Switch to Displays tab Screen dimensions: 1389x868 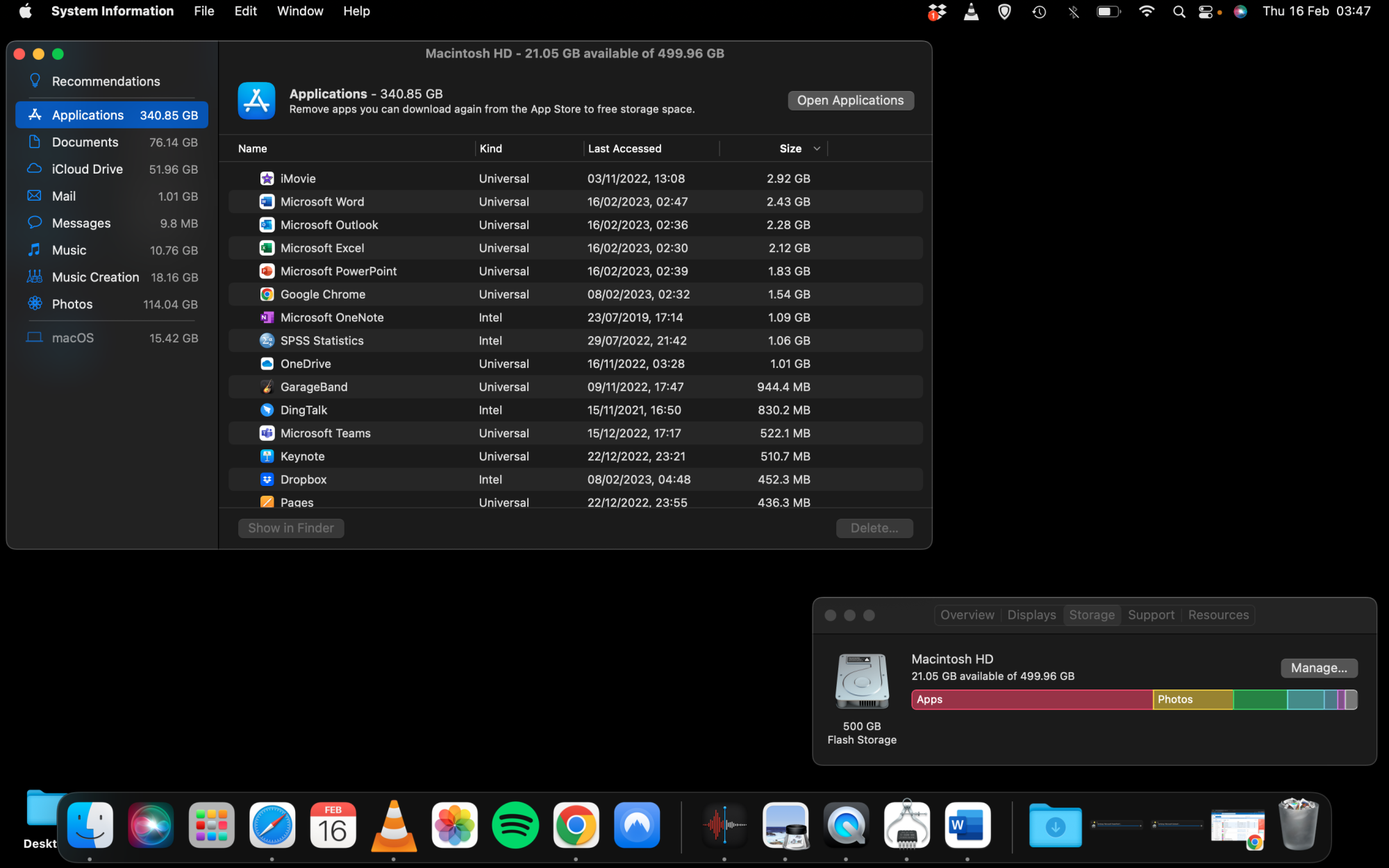(x=1031, y=615)
